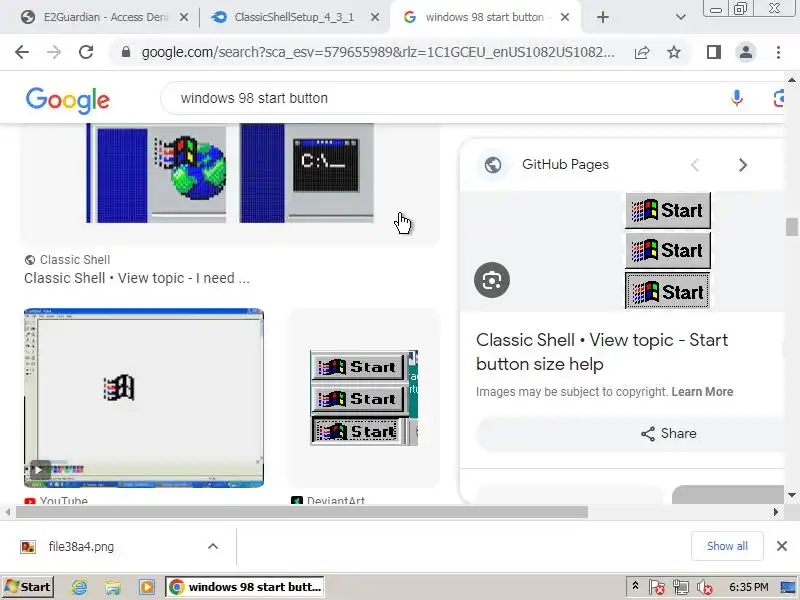
Task: Go to Google home via logo
Action: click(x=67, y=100)
